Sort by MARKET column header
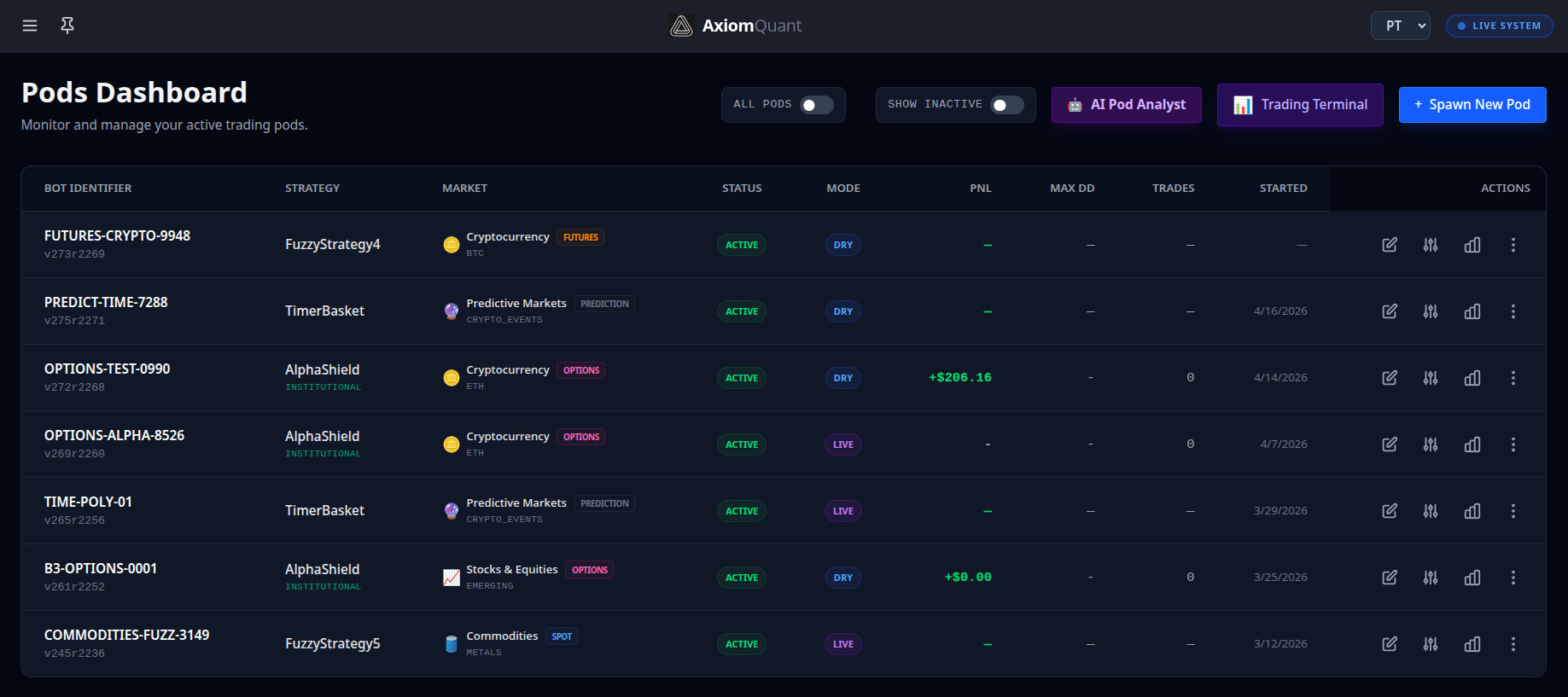1568x697 pixels. [464, 189]
